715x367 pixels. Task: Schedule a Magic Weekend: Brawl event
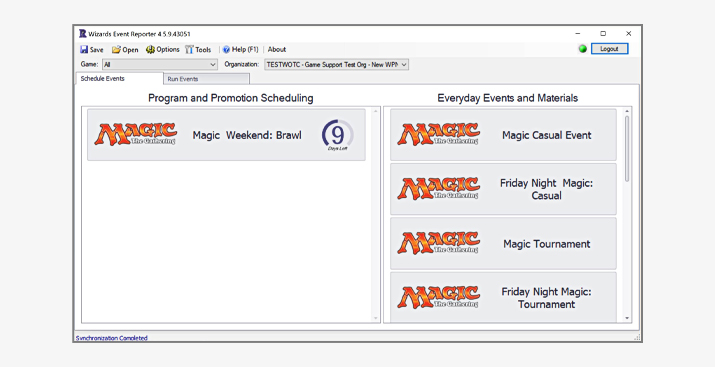(226, 135)
